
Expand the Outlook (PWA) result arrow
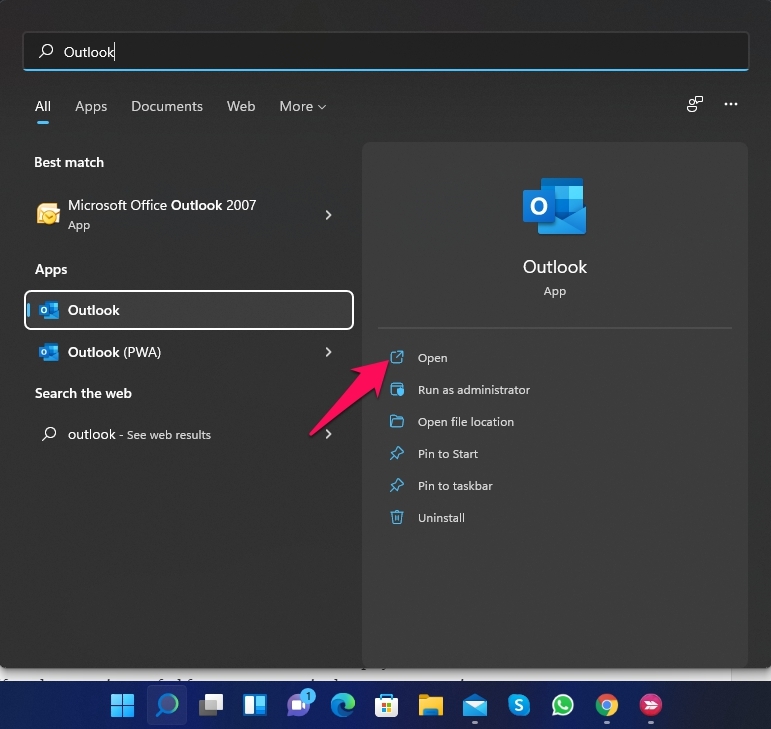pyautogui.click(x=329, y=352)
